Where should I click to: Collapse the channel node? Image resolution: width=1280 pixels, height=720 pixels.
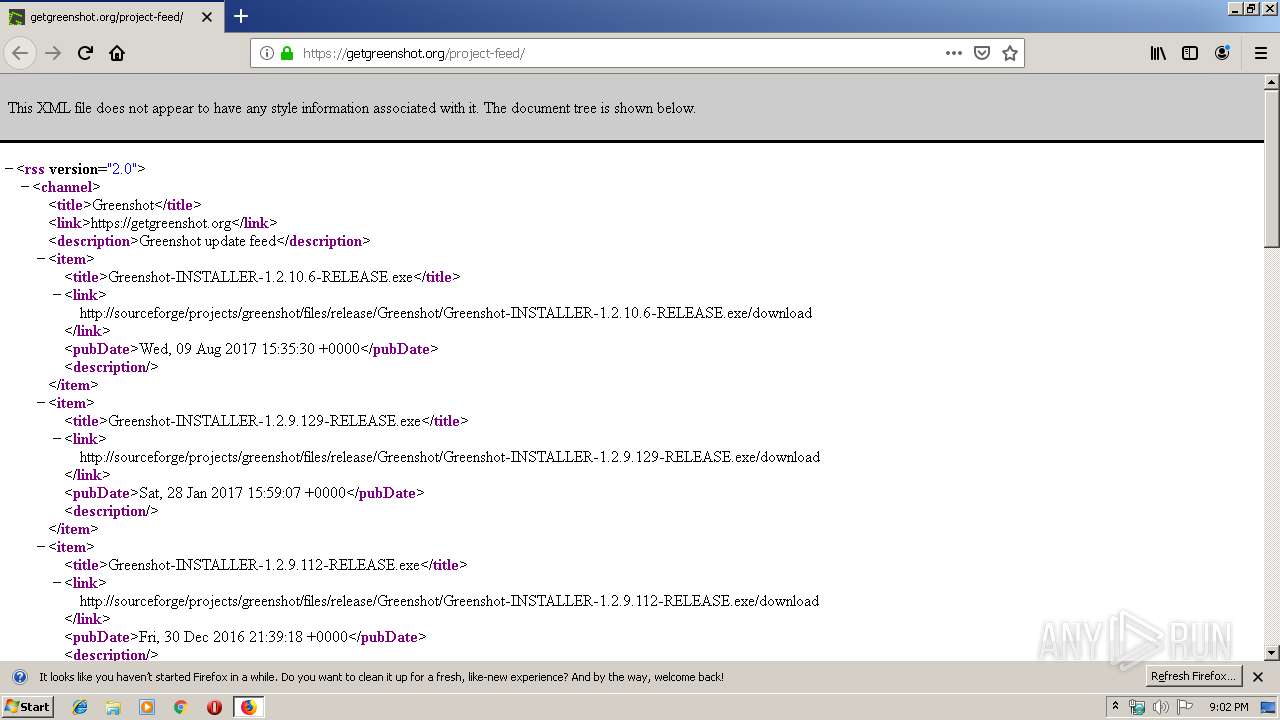[25, 187]
